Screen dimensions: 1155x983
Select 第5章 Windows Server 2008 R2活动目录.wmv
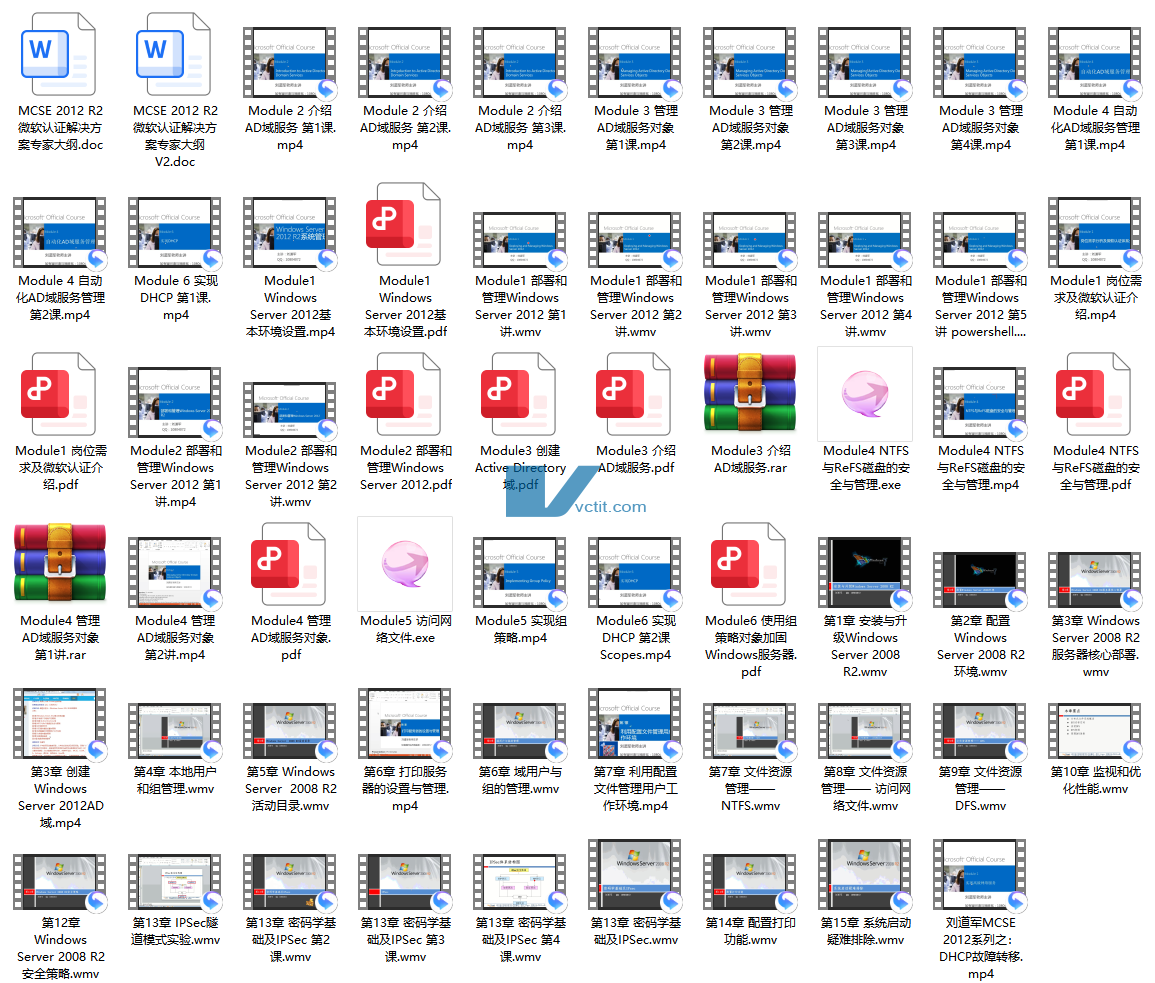coord(290,731)
